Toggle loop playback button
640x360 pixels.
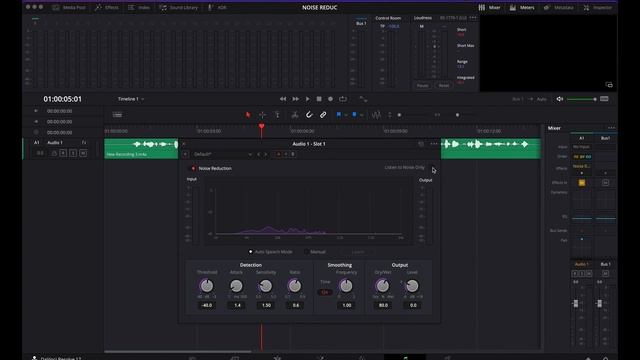tap(343, 99)
